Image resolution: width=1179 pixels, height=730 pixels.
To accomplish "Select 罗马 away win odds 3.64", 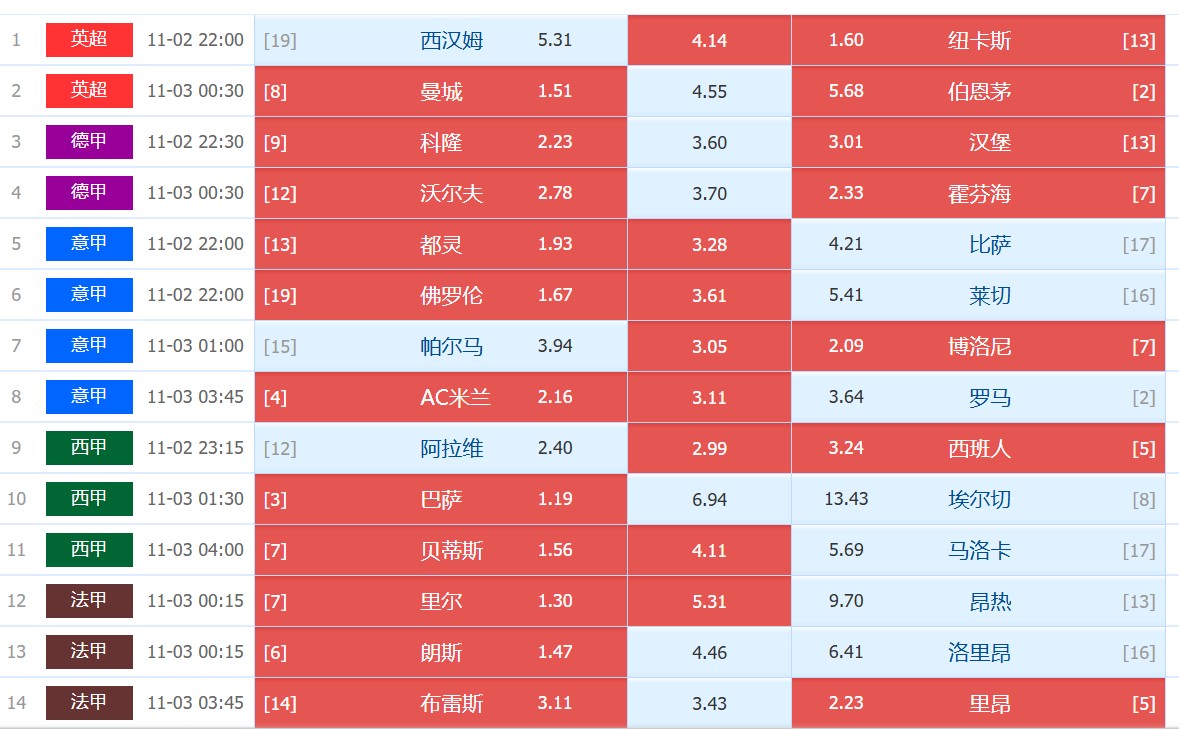I will pyautogui.click(x=846, y=397).
